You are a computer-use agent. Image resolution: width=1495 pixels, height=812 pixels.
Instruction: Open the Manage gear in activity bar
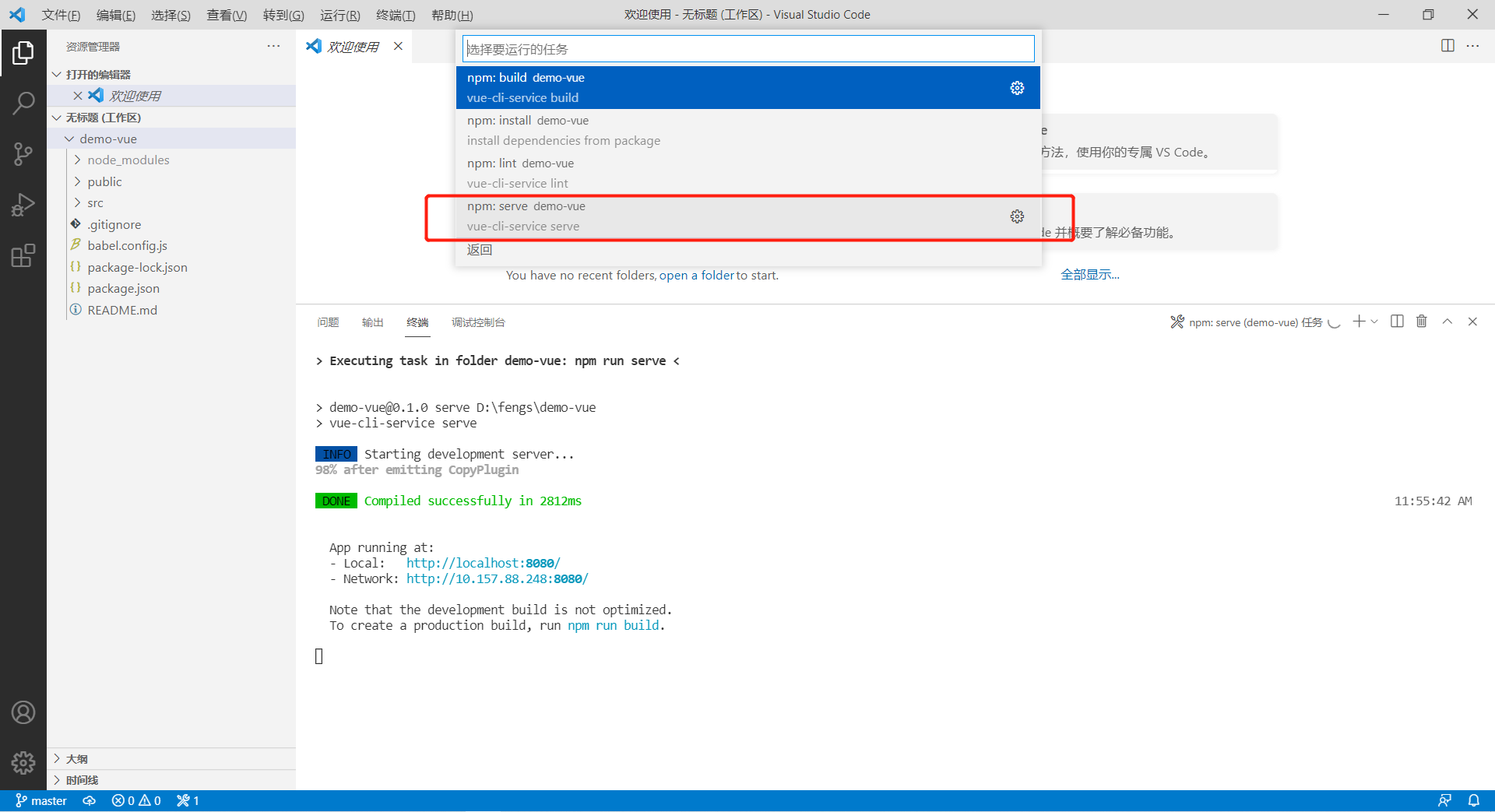(23, 763)
